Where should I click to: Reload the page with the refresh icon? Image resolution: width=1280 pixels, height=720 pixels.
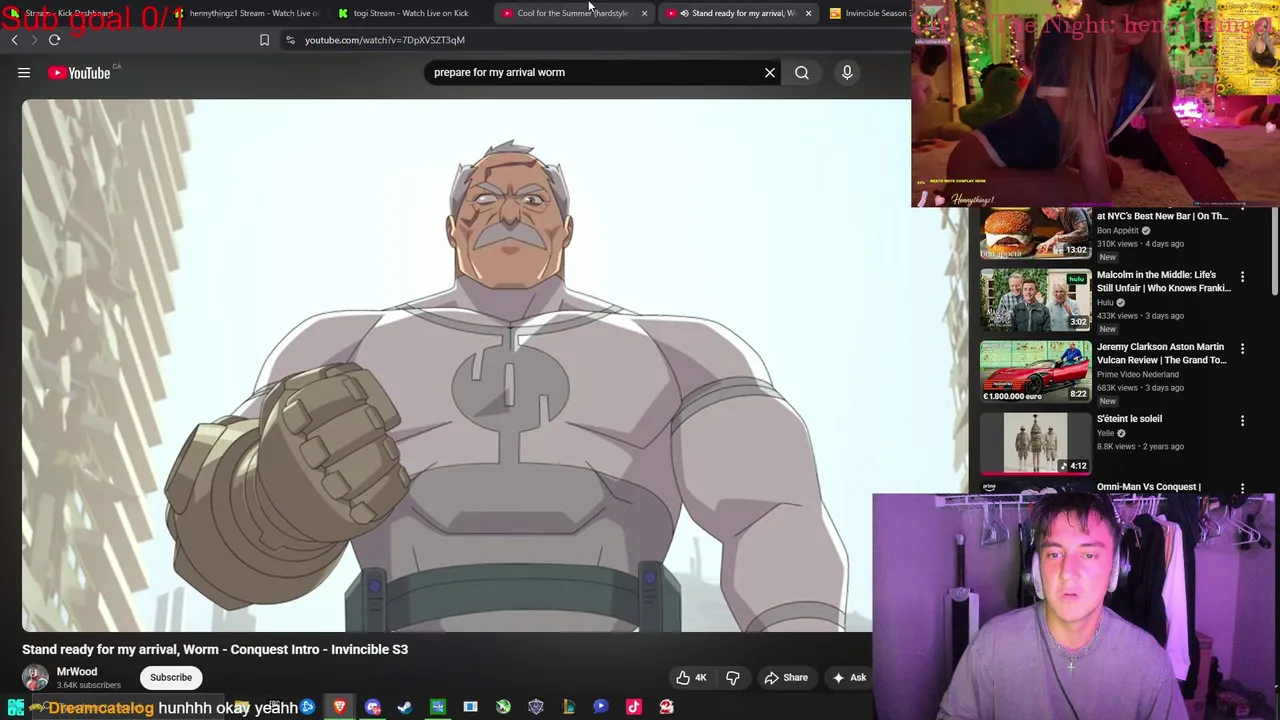pos(55,40)
